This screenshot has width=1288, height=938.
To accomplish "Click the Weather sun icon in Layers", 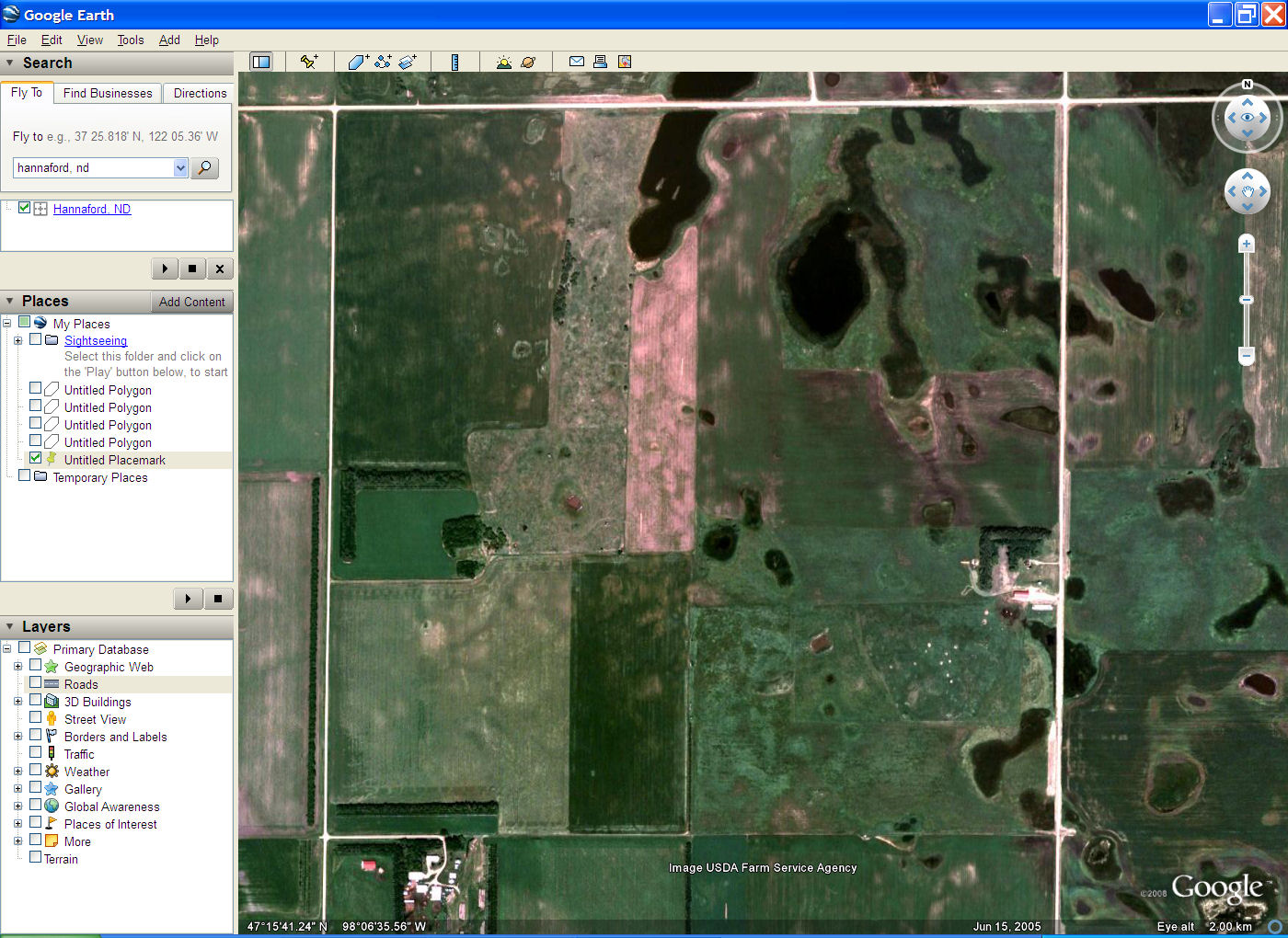I will tap(52, 772).
